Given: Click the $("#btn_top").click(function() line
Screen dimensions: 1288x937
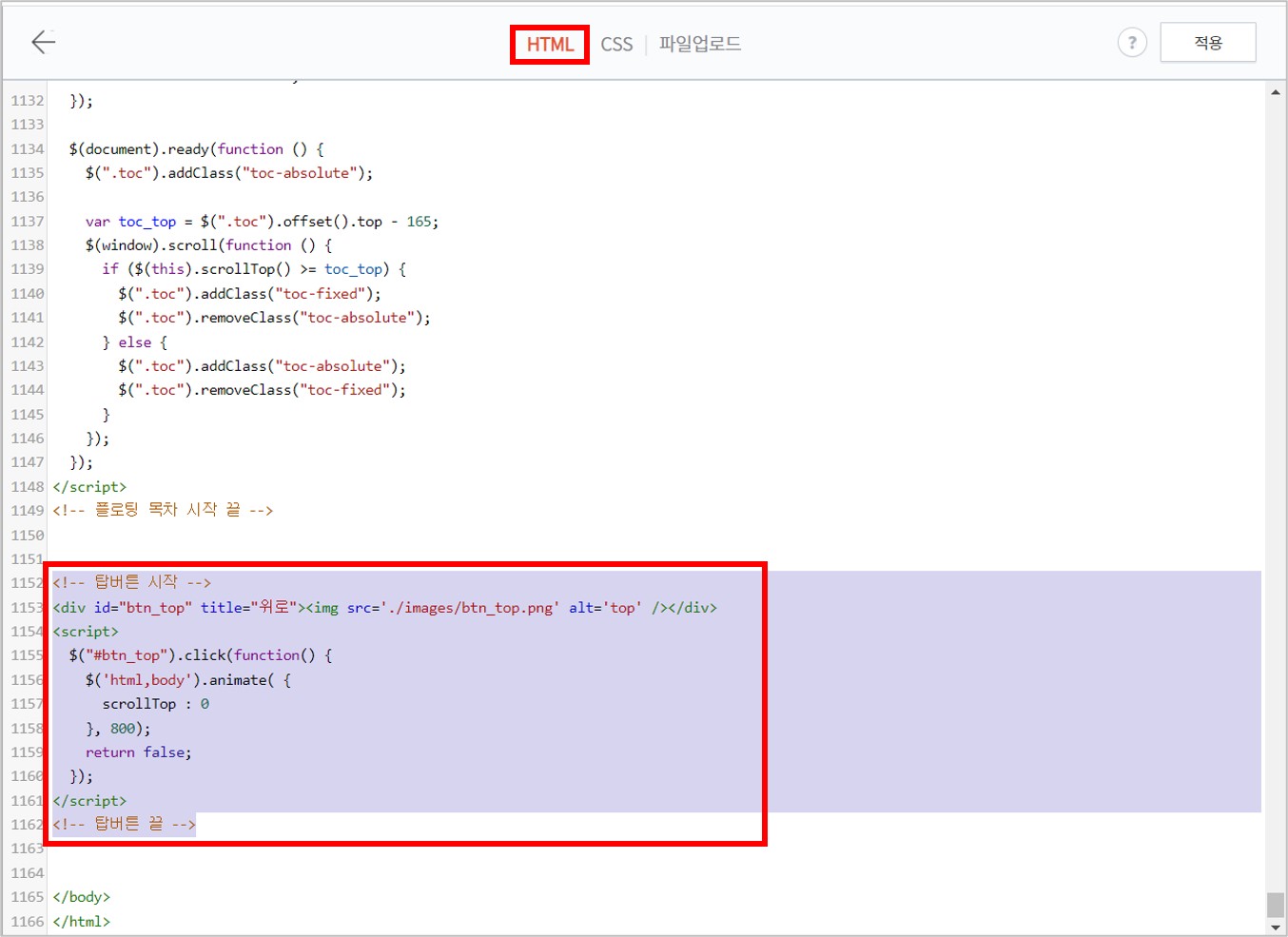Looking at the screenshot, I should pos(201,655).
